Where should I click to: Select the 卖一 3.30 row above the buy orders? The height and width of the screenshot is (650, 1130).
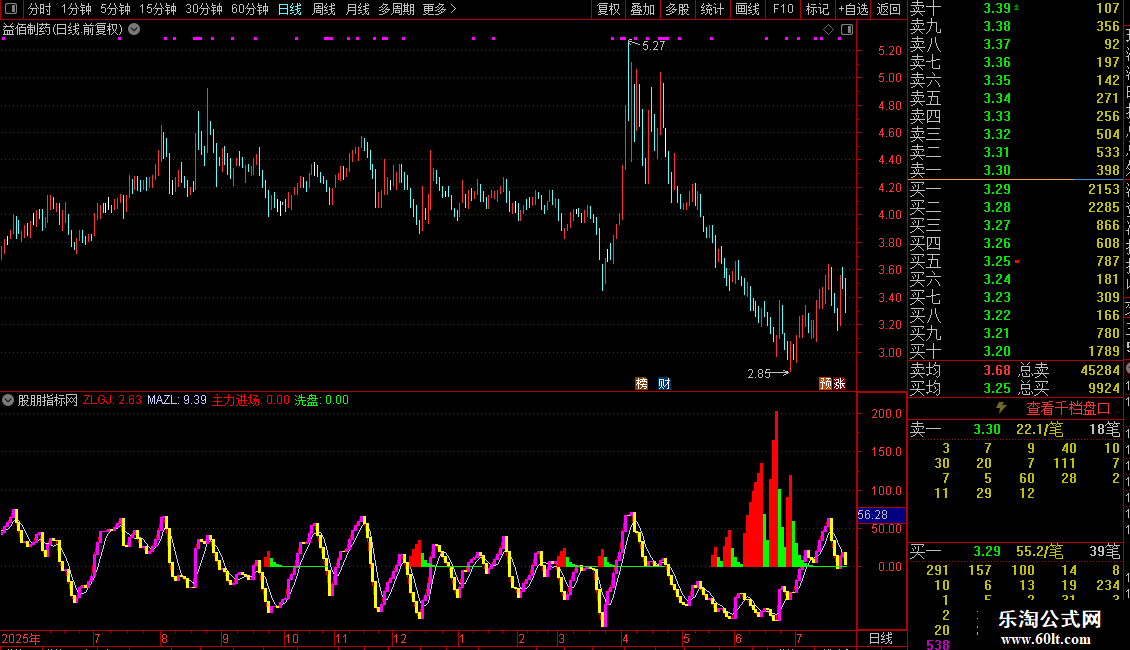click(1015, 170)
